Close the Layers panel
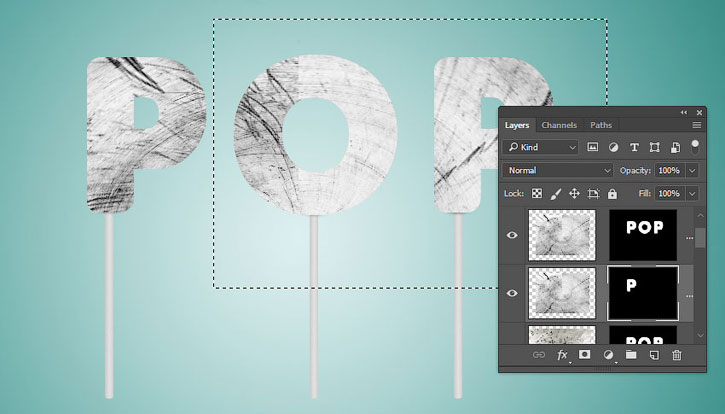 (x=699, y=112)
